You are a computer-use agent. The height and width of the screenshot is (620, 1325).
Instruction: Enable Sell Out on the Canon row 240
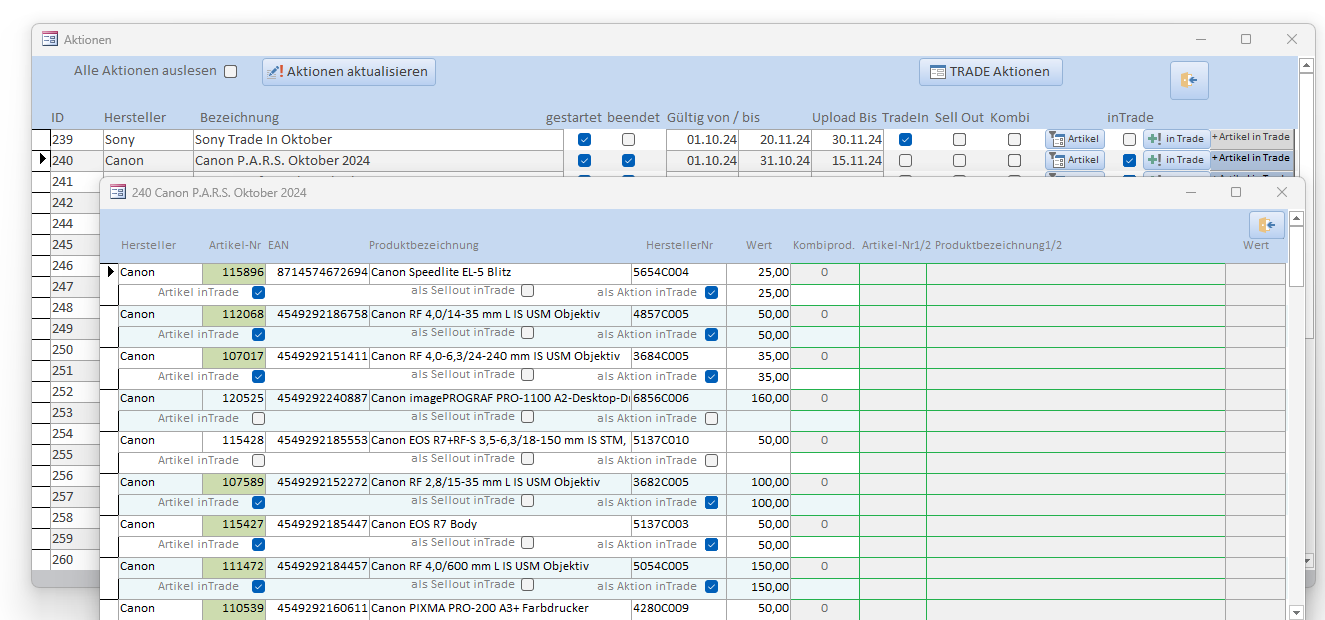coord(960,161)
